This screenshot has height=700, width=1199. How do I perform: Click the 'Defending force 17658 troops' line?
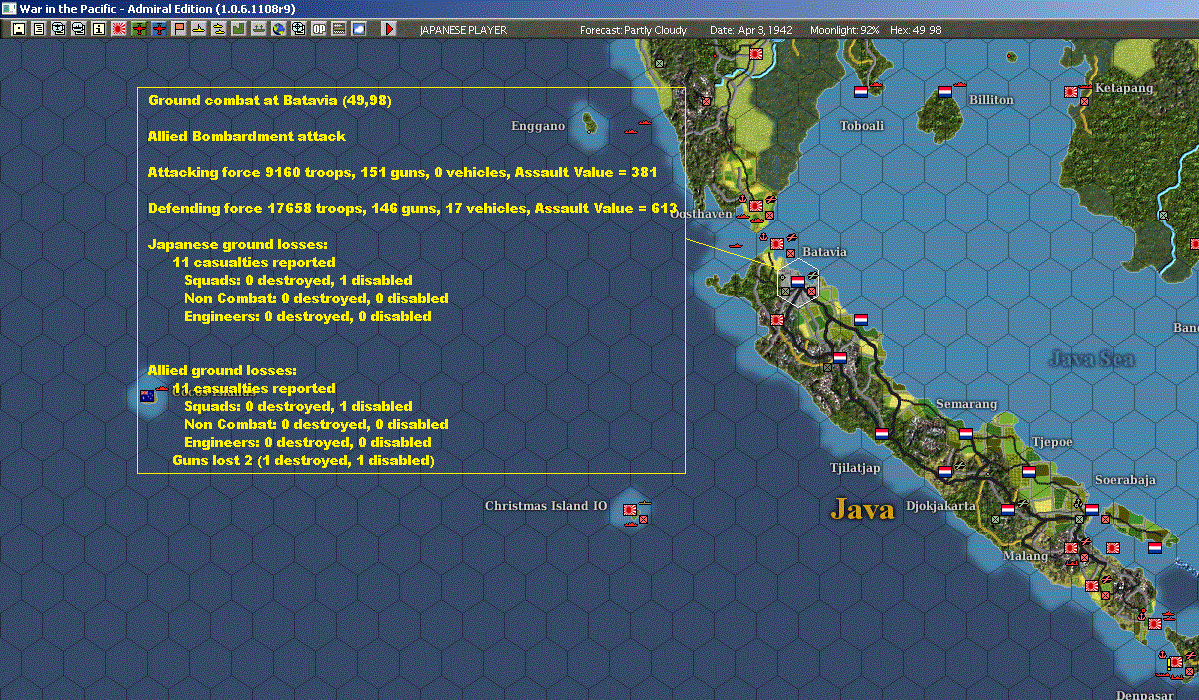point(412,208)
